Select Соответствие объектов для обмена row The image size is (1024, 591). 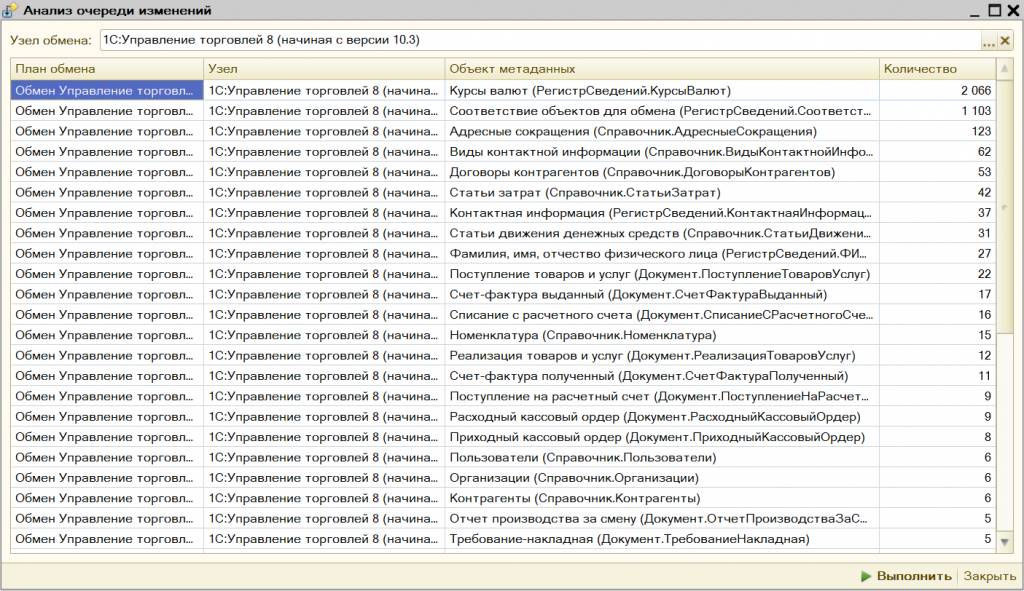(503, 111)
